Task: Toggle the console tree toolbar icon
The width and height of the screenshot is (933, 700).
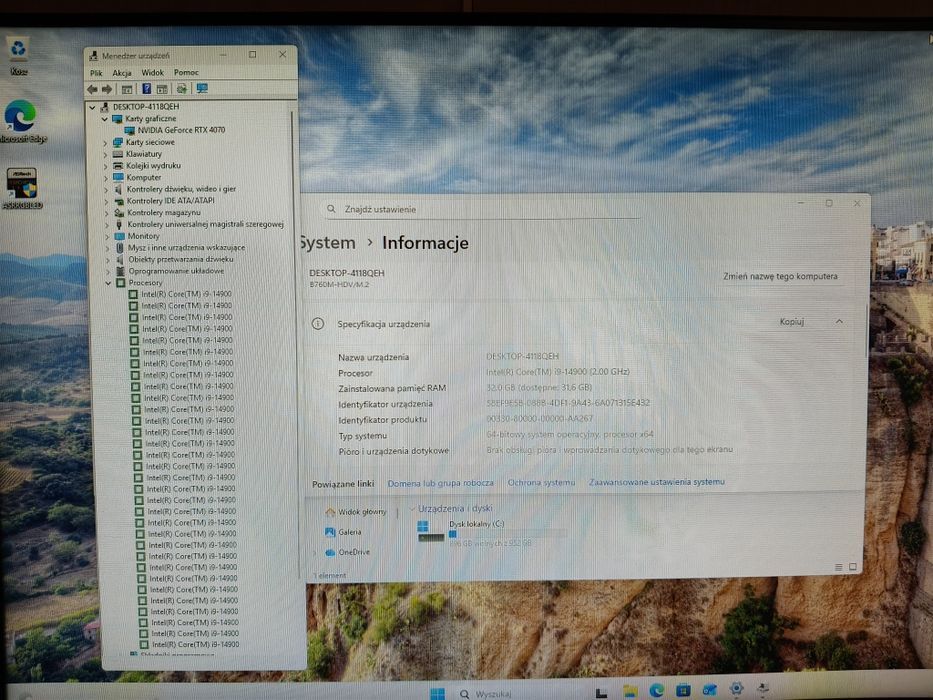Action: click(x=127, y=89)
